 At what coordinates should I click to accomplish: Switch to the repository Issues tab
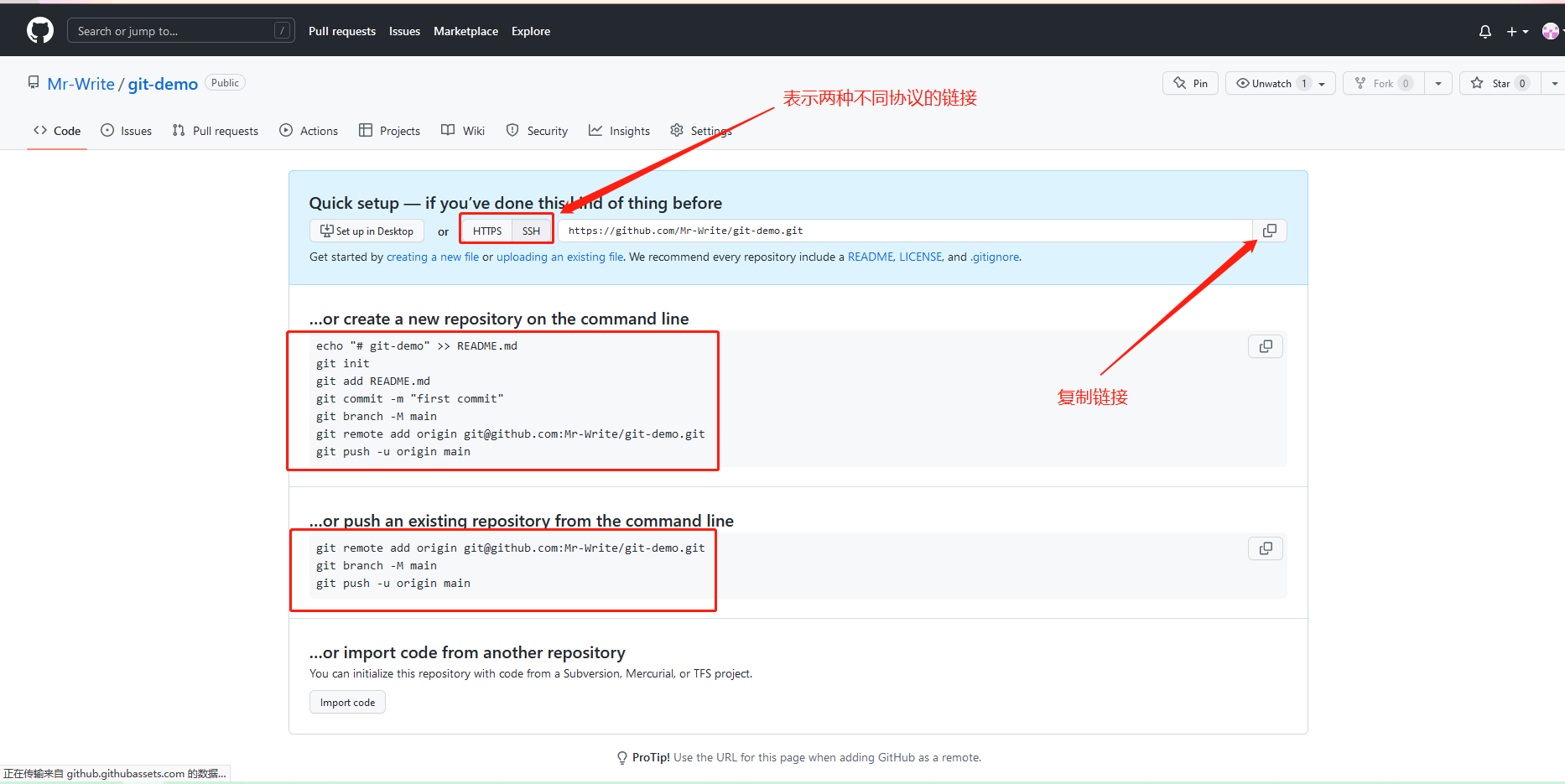[x=126, y=131]
